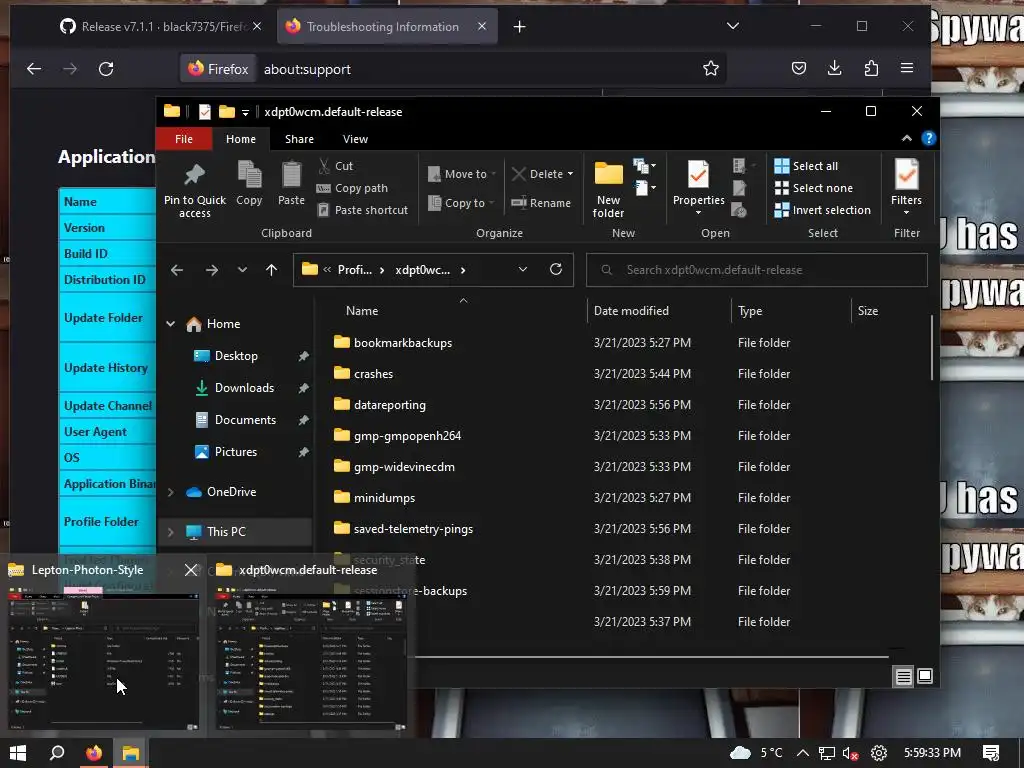The image size is (1024, 768).
Task: Click Paste shortcut in the ribbon
Action: coord(362,210)
